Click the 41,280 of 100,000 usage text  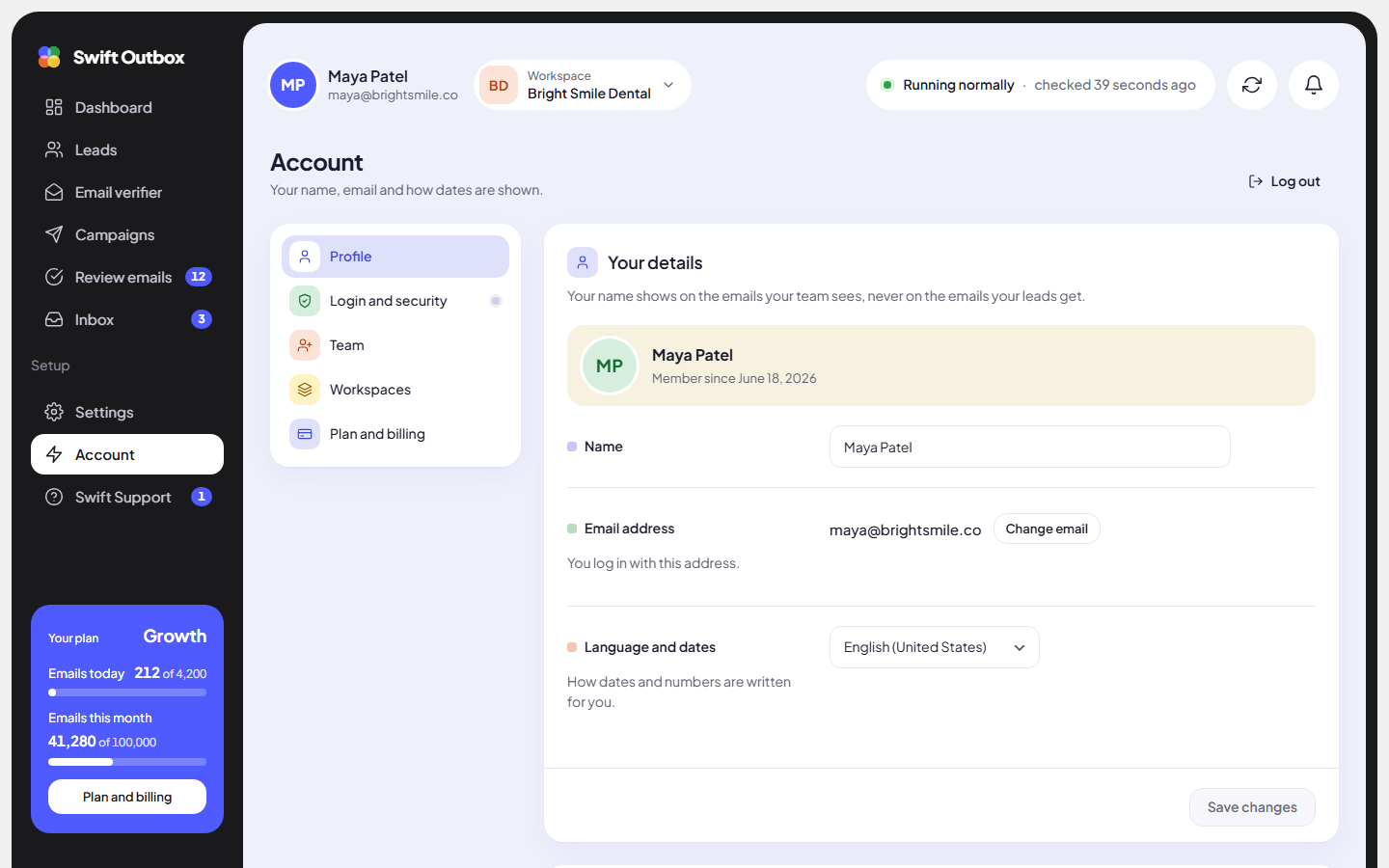102,742
